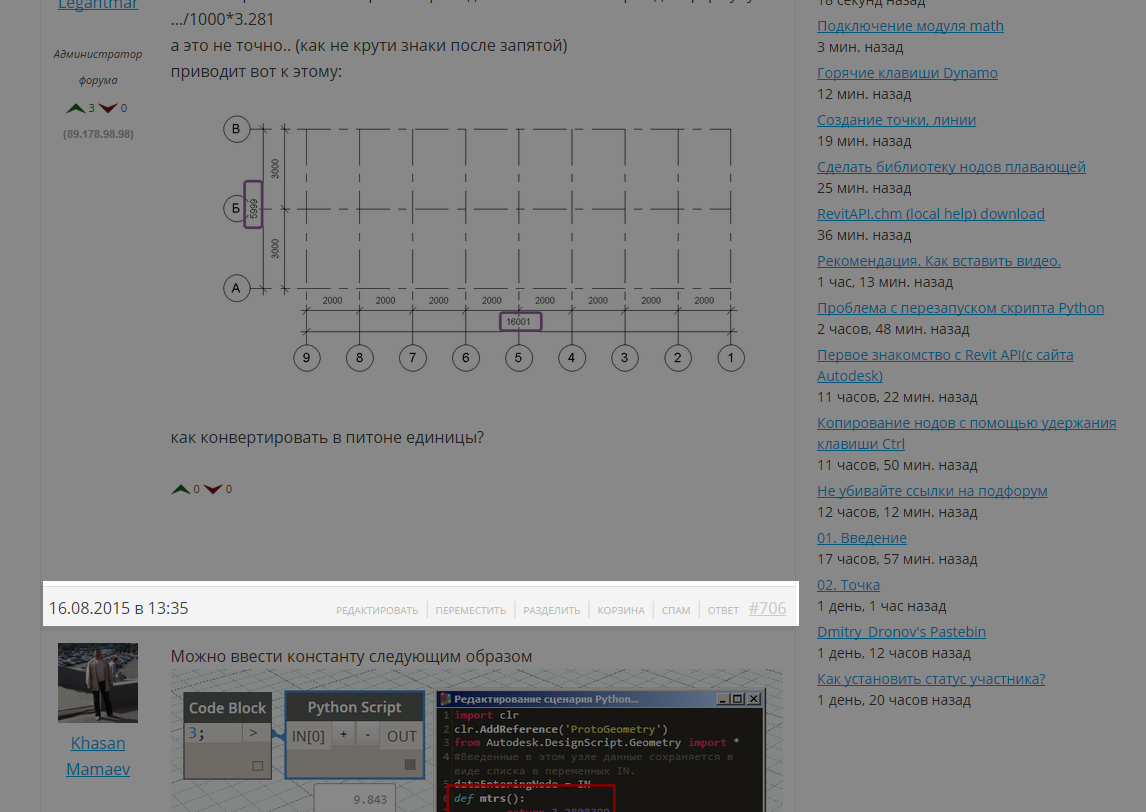
Task: Open Рекомендация. Как вставить видео. topic
Action: (938, 261)
